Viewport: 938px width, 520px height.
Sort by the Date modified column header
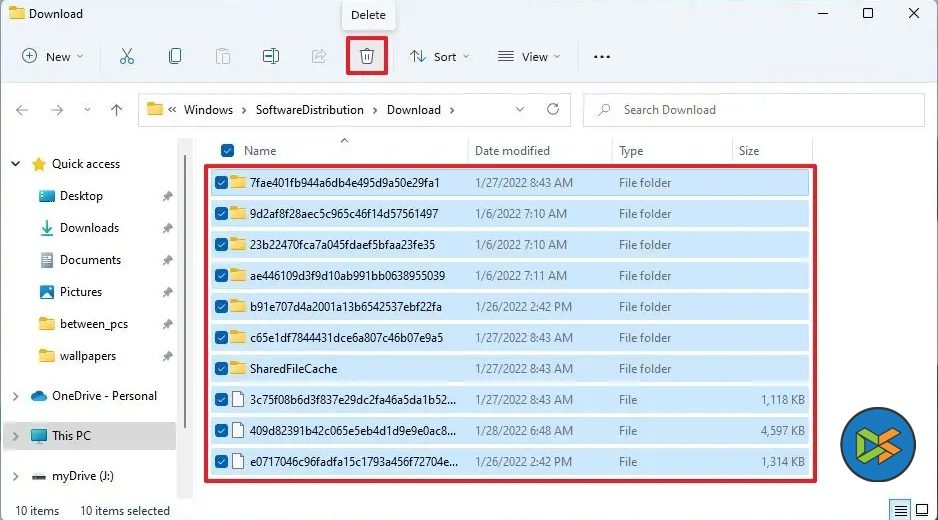512,151
